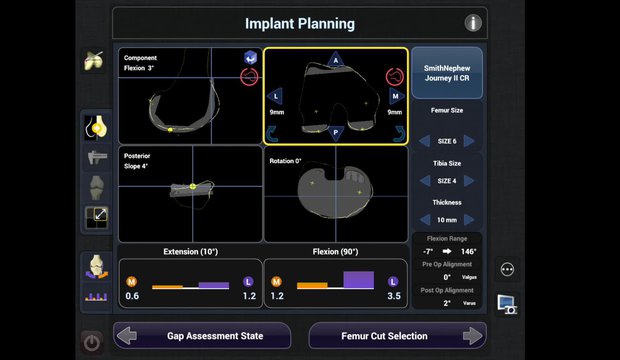The image size is (620, 360).
Task: Click the orange medial extension gap bar
Action: pos(167,287)
